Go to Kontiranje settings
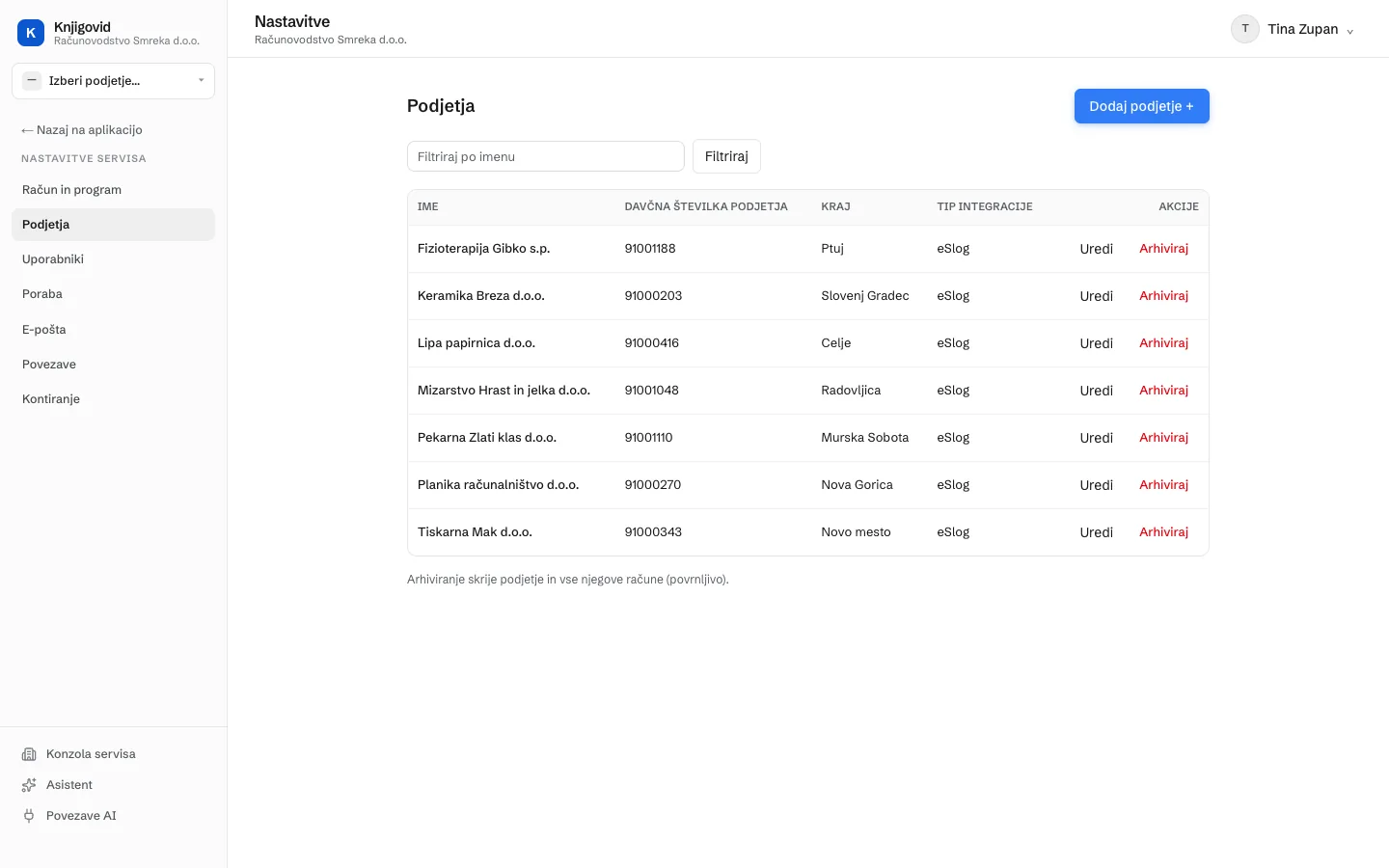 click(113, 399)
